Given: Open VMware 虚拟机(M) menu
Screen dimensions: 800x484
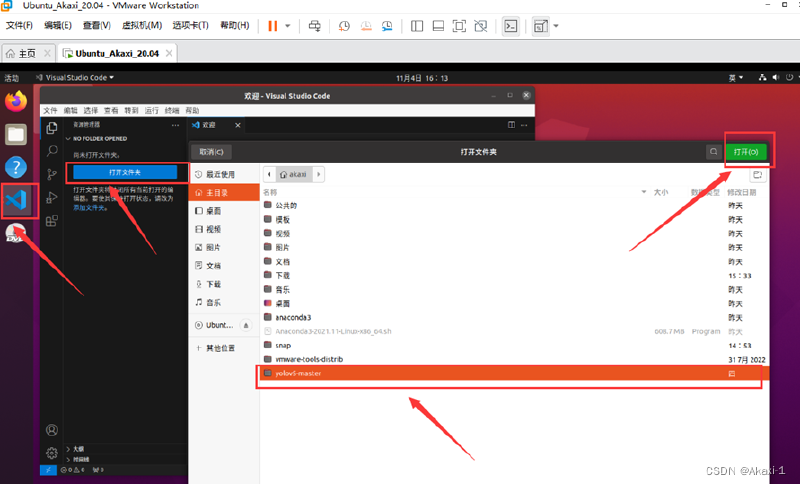Looking at the screenshot, I should tap(142, 26).
